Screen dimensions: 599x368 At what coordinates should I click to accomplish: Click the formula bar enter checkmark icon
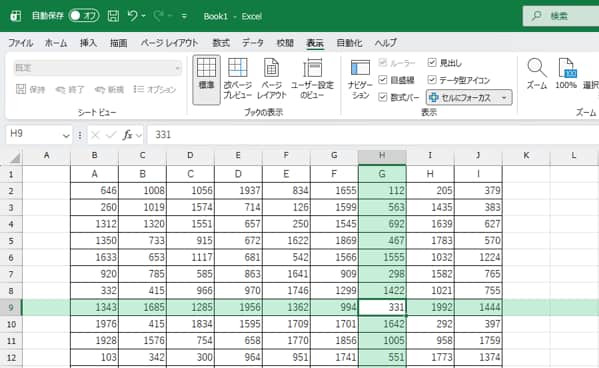pos(111,135)
